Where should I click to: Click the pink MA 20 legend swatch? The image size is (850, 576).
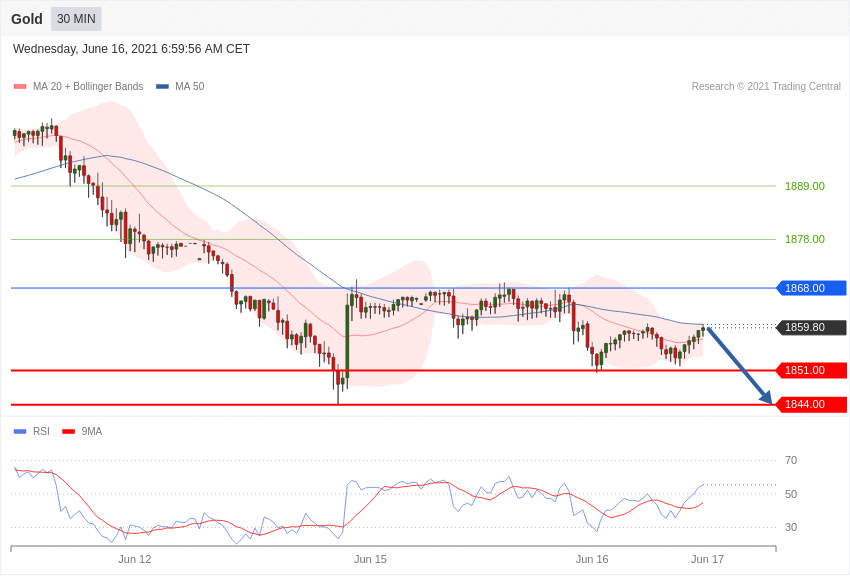pos(20,86)
